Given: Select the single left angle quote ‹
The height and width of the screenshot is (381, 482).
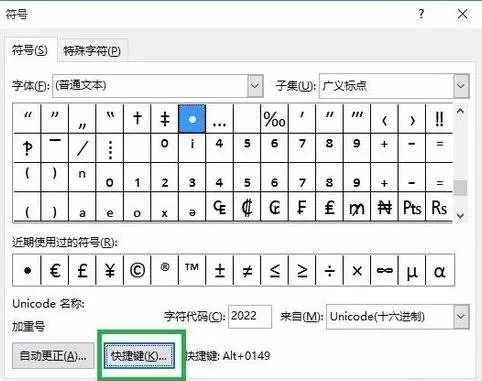Looking at the screenshot, I should pos(384,119).
